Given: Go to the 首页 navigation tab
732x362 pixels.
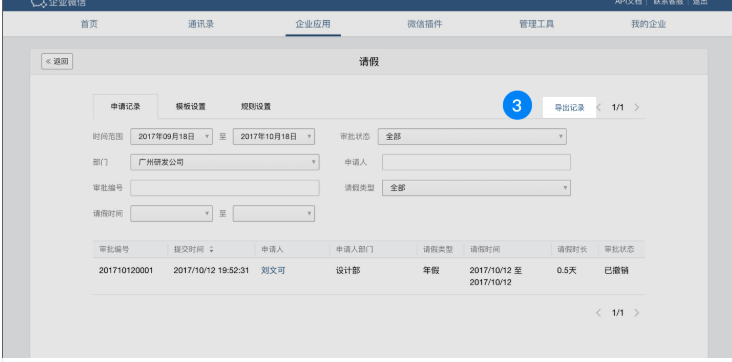Looking at the screenshot, I should click(89, 24).
